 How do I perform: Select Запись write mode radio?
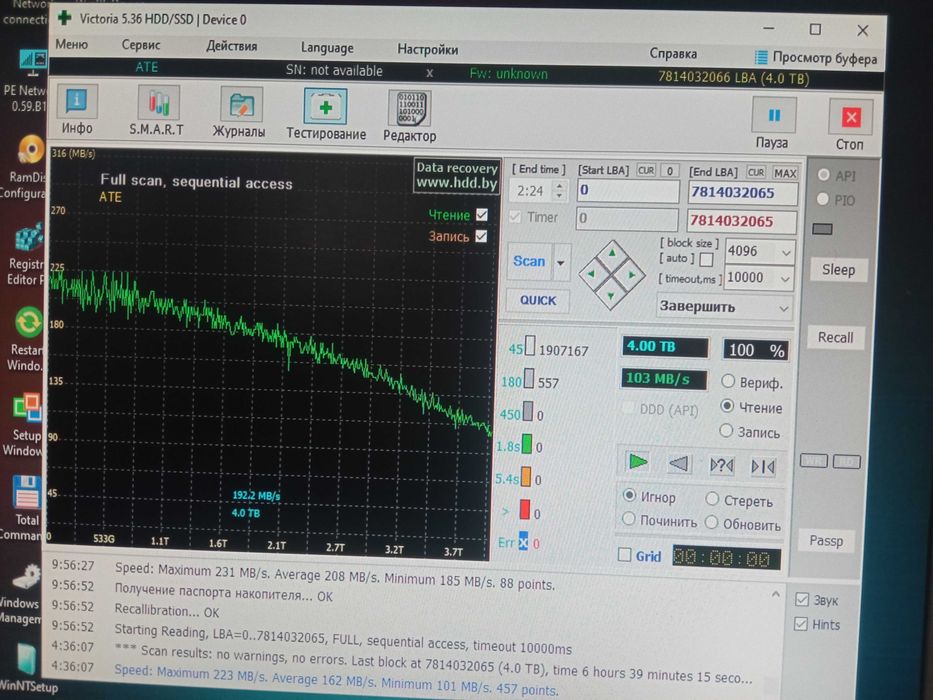tap(726, 430)
